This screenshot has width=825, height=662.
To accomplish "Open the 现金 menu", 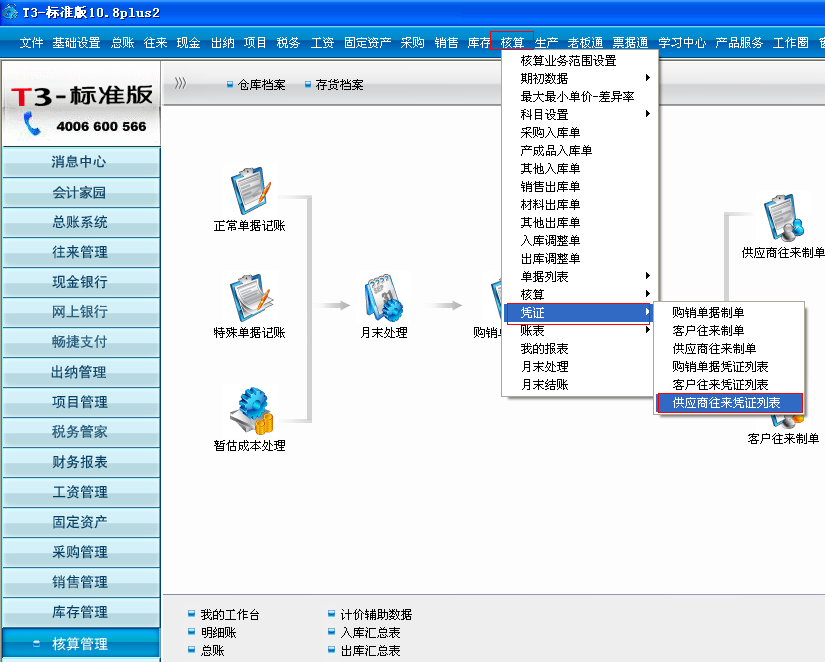I will pyautogui.click(x=188, y=42).
